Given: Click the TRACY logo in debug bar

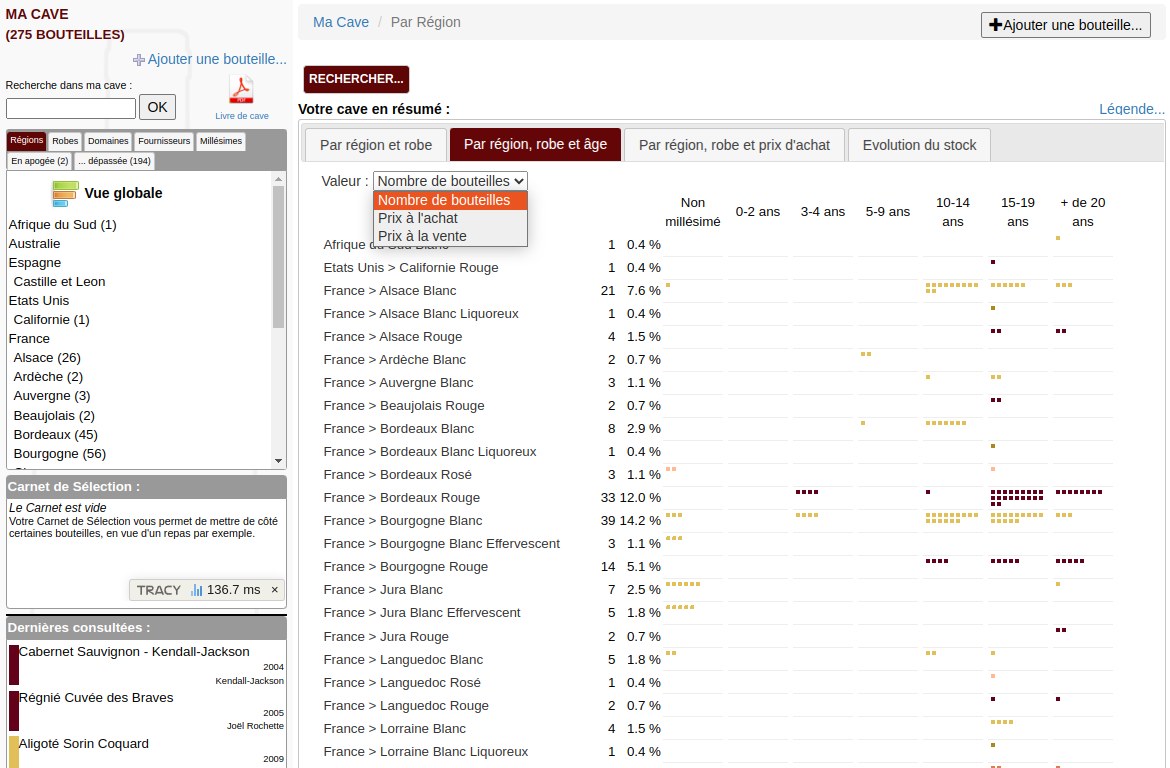Looking at the screenshot, I should (x=159, y=590).
